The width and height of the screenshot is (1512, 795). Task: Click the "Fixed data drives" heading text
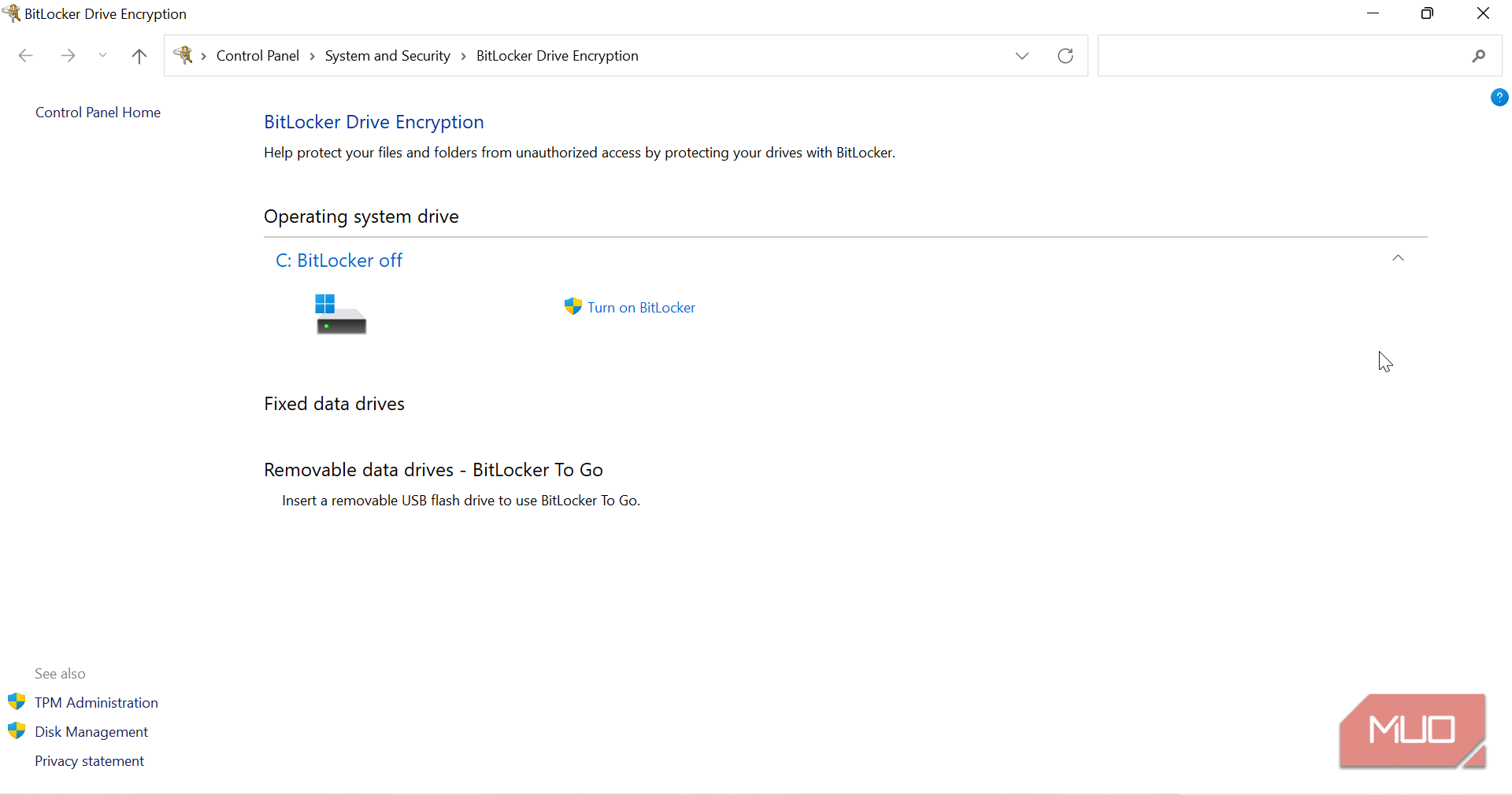coord(334,404)
